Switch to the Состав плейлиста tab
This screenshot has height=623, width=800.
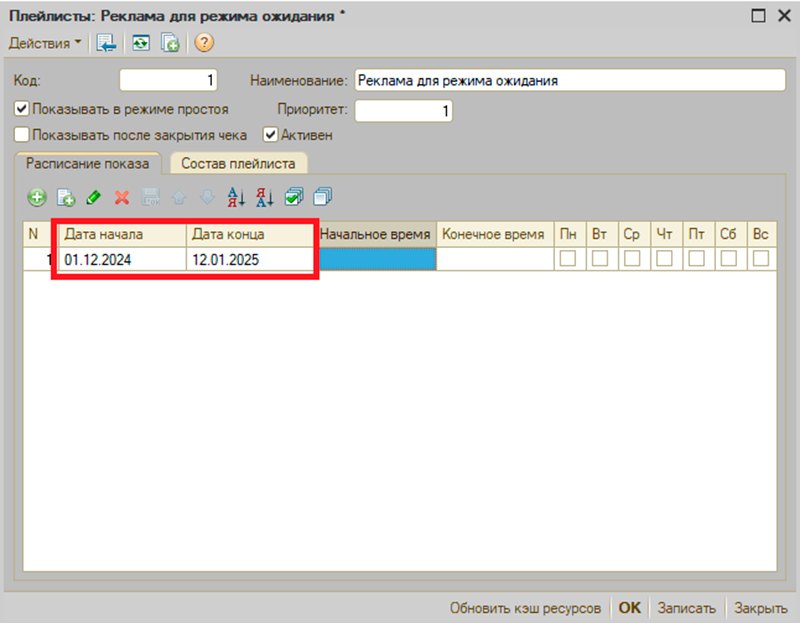(x=238, y=163)
